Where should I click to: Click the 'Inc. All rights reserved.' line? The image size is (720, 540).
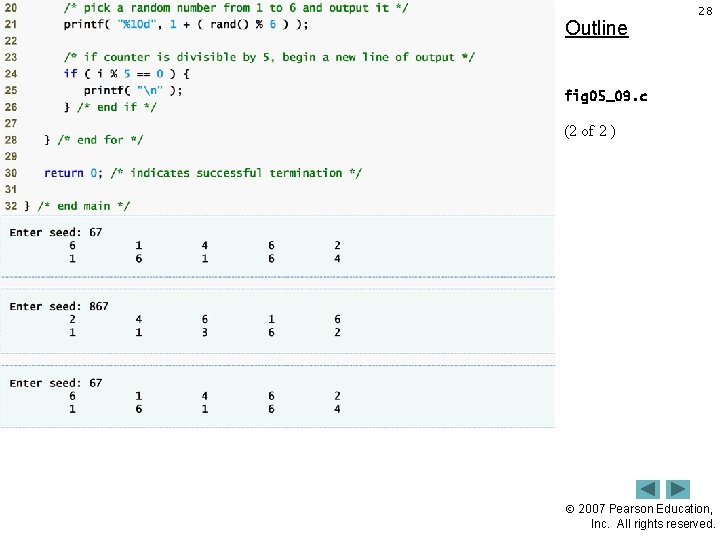[652, 524]
